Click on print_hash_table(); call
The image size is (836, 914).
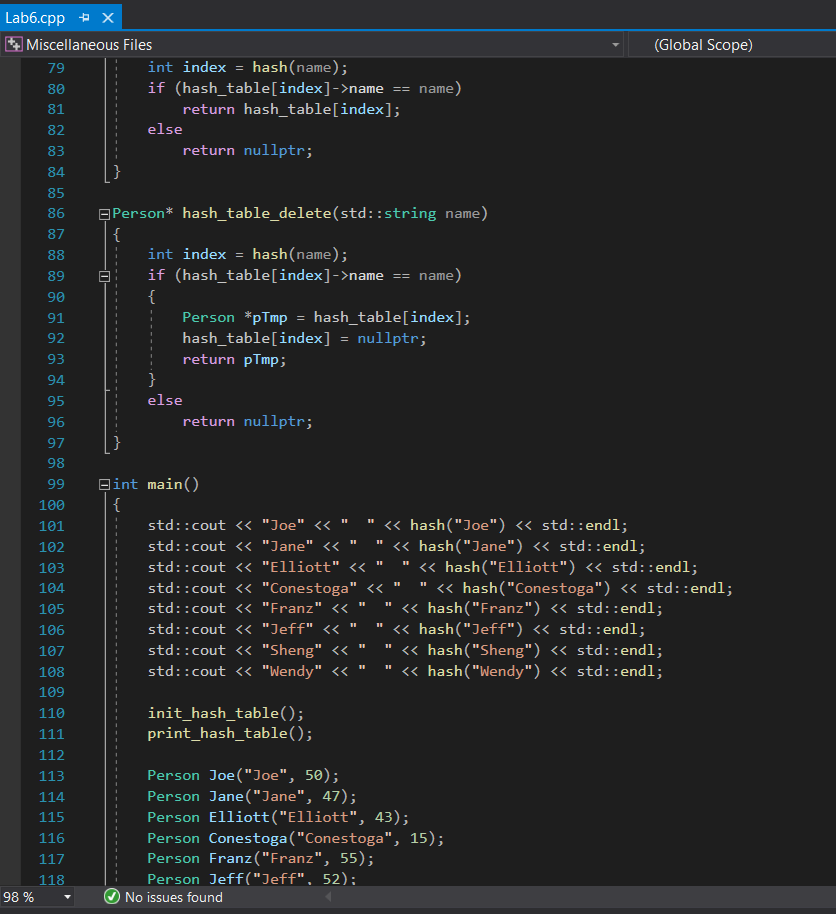(x=230, y=733)
